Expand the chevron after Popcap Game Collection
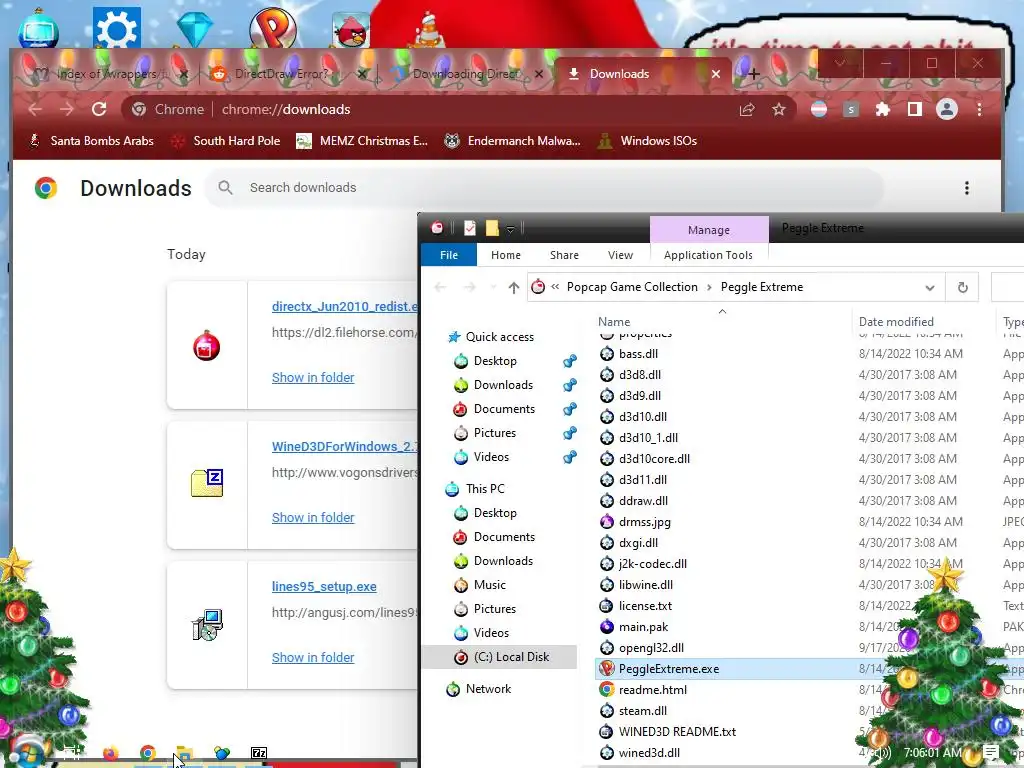This screenshot has height=768, width=1024. (x=709, y=287)
